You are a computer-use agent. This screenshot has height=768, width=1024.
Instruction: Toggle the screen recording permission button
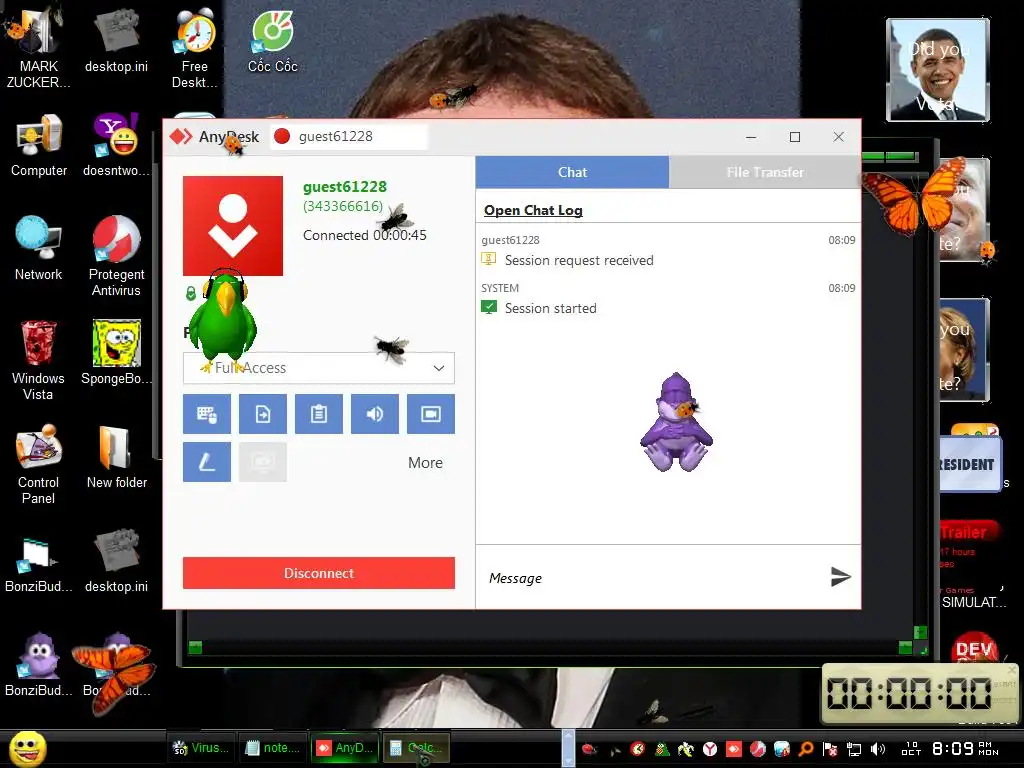point(431,414)
